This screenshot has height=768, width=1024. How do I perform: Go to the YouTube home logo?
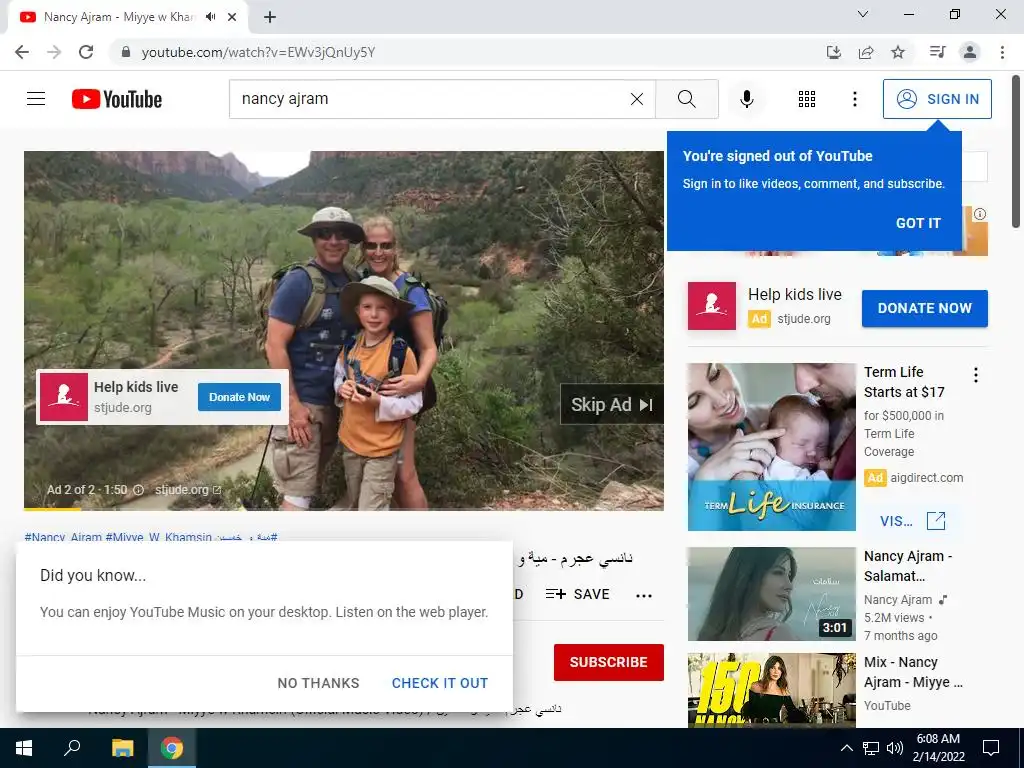click(x=117, y=99)
